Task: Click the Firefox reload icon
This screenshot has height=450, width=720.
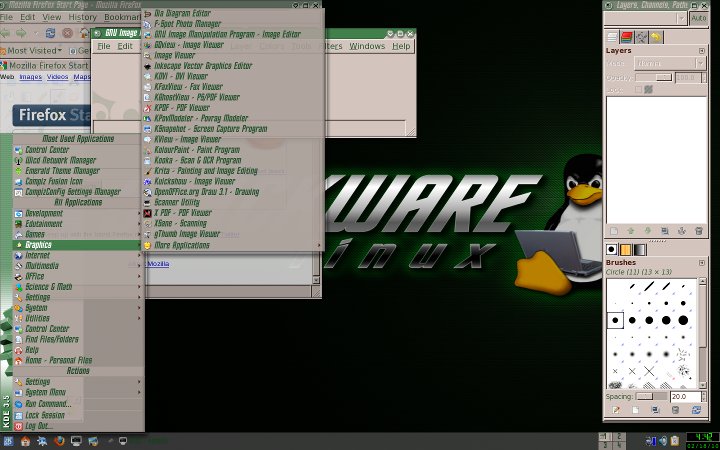Action: point(51,33)
